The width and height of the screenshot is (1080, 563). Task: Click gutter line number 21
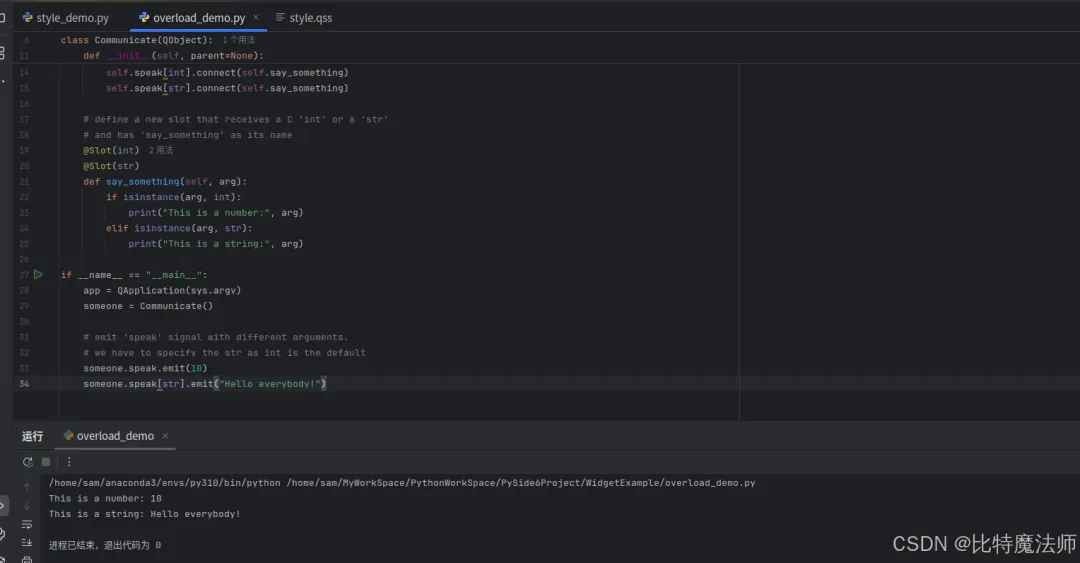click(24, 182)
